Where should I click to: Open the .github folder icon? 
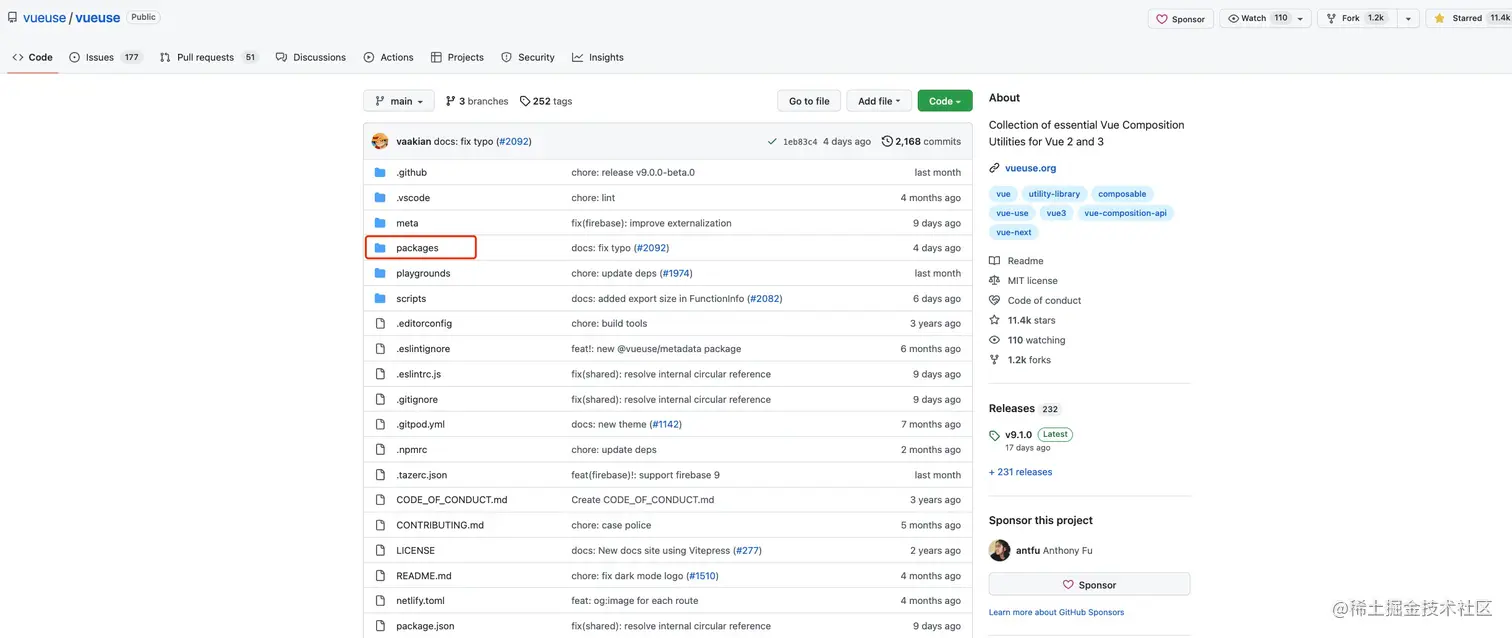tap(380, 172)
